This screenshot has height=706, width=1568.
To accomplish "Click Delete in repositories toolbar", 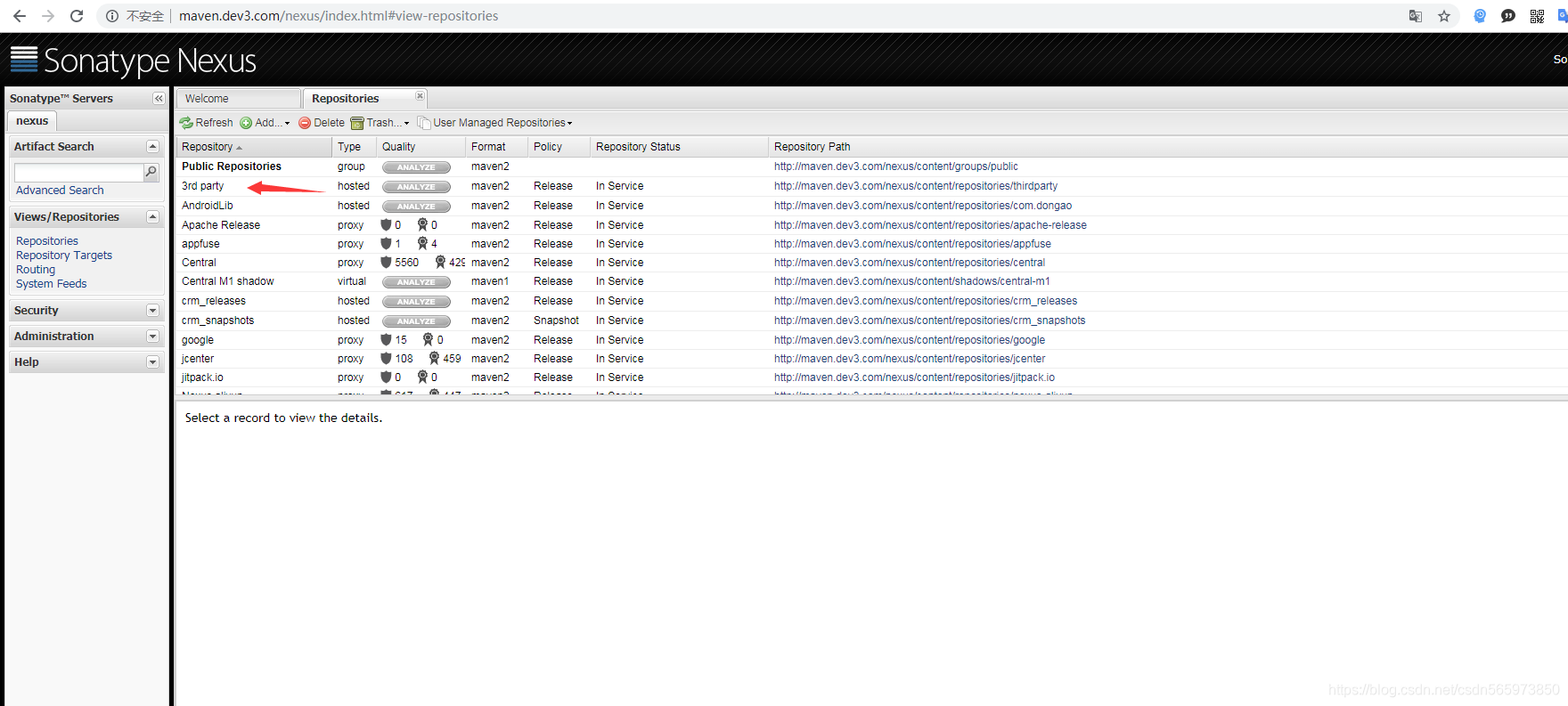I will click(322, 123).
